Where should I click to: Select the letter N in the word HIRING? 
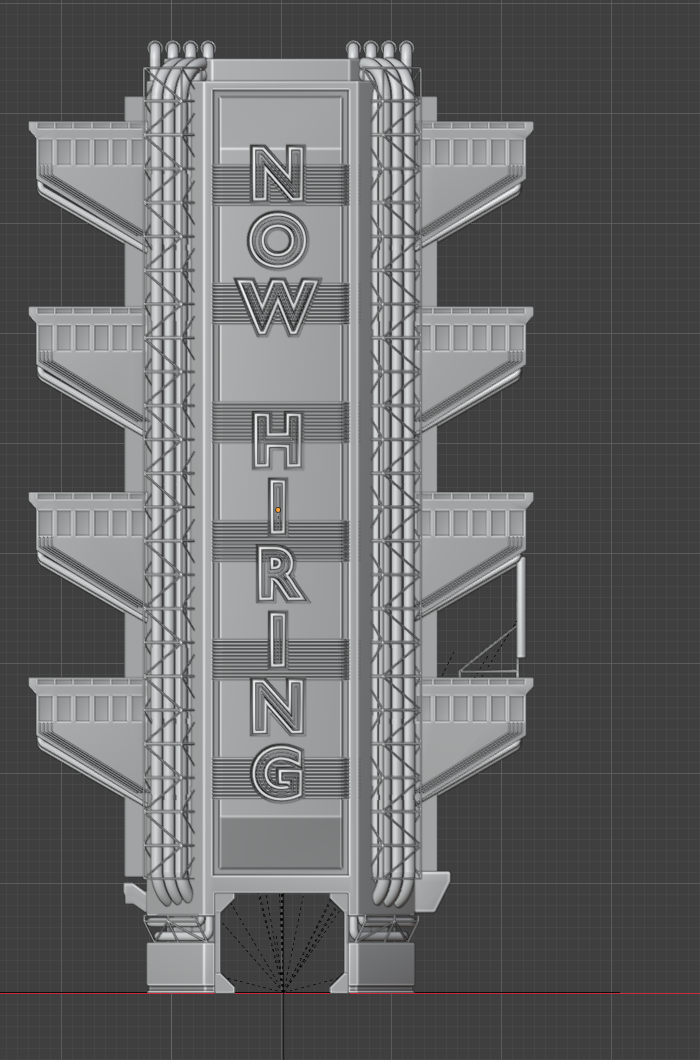pos(279,707)
